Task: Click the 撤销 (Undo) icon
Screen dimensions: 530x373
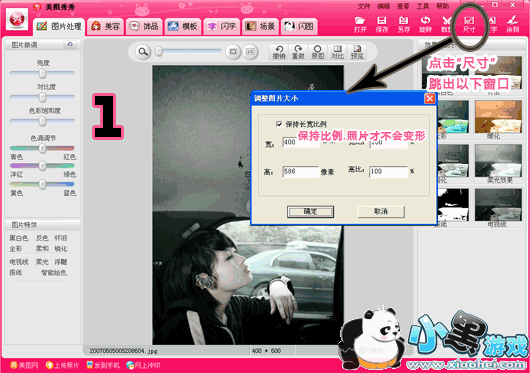Action: [x=279, y=52]
